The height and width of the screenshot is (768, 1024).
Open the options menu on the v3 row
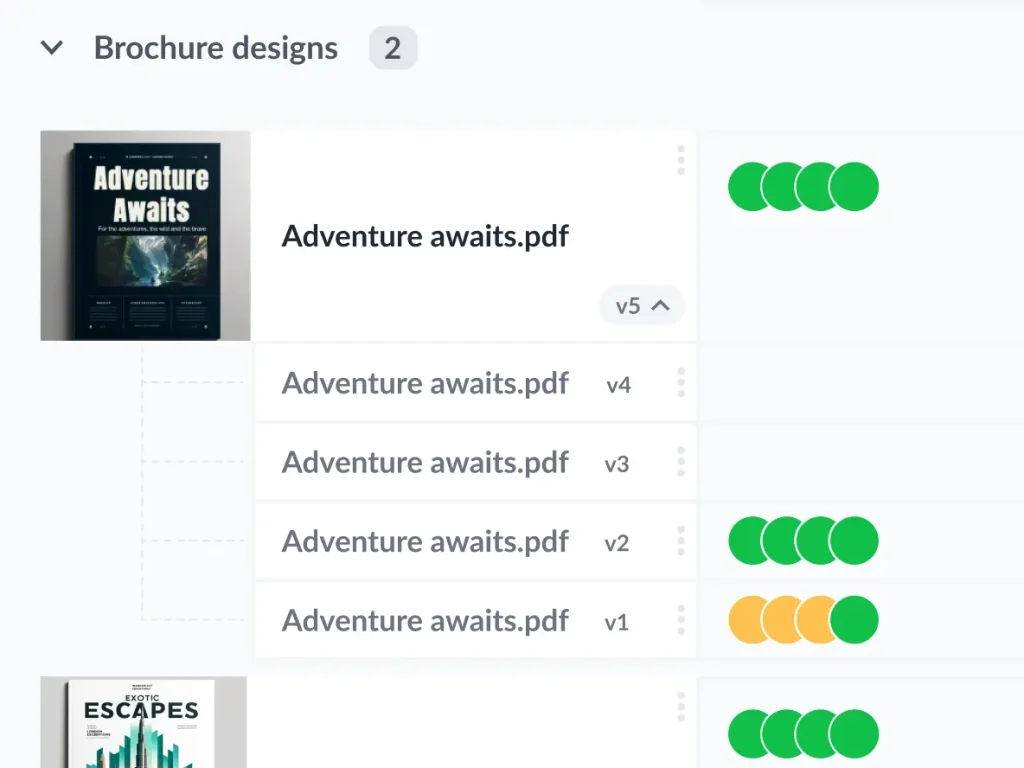(681, 462)
